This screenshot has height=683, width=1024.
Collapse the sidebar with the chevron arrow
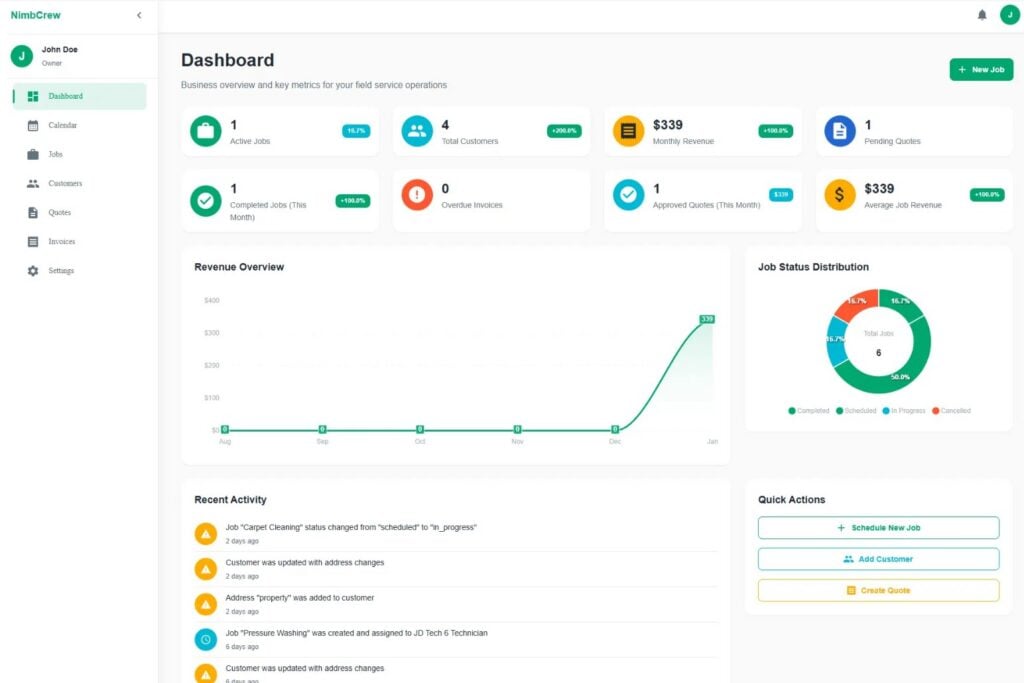click(139, 15)
